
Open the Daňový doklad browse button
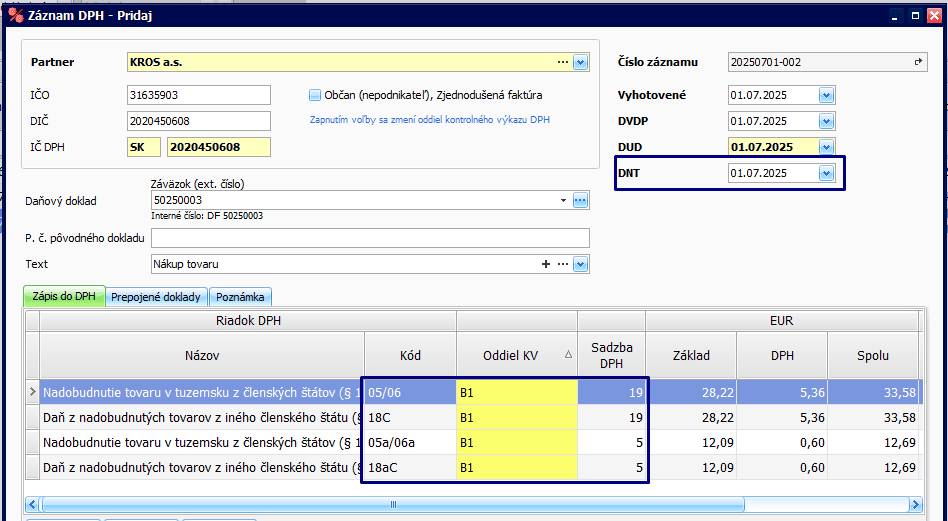tap(580, 201)
